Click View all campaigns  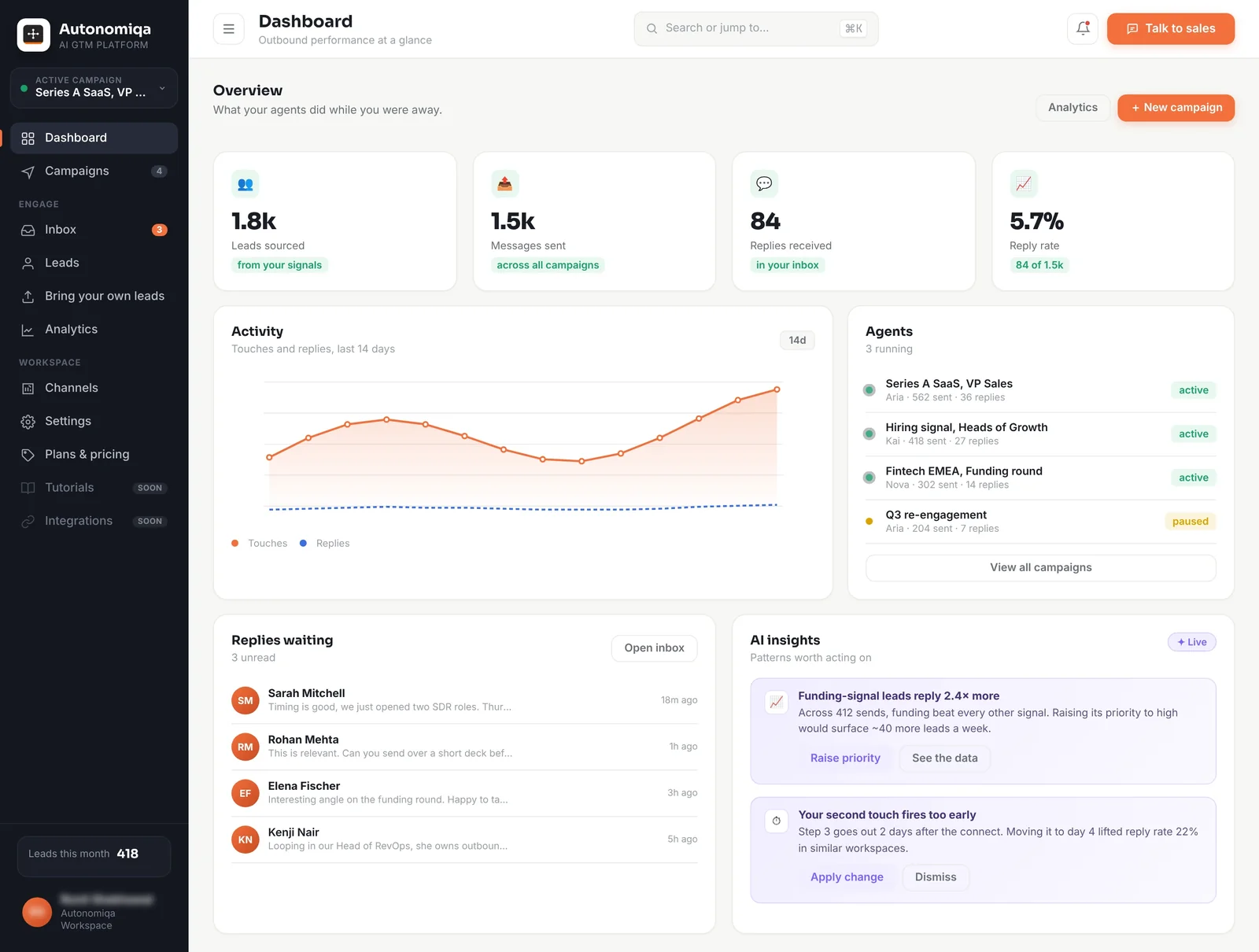[x=1040, y=568]
